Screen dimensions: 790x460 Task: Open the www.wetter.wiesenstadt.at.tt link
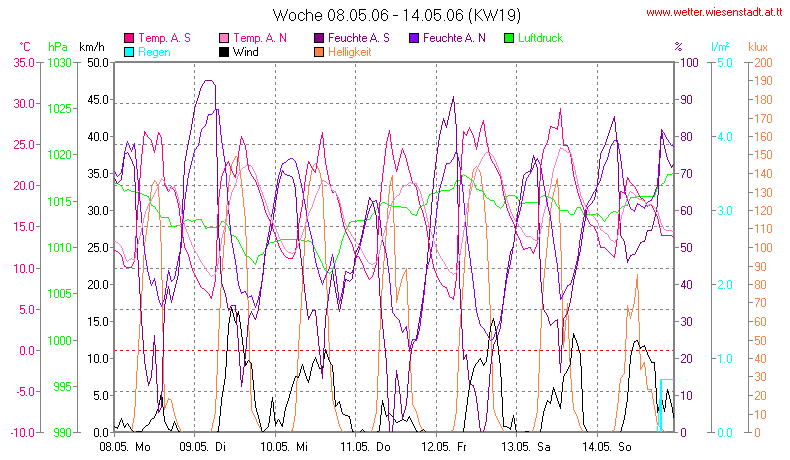[x=714, y=13]
